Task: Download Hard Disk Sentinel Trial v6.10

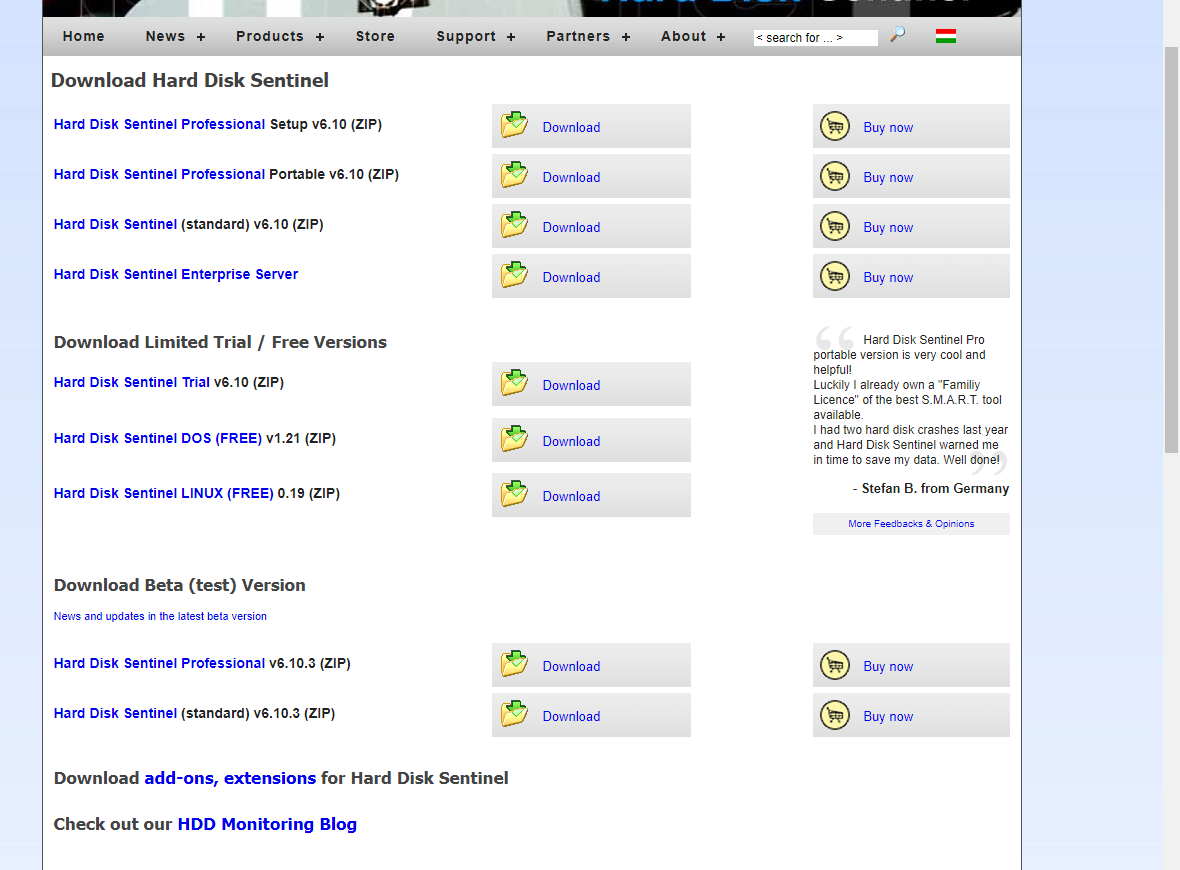Action: pyautogui.click(x=571, y=385)
